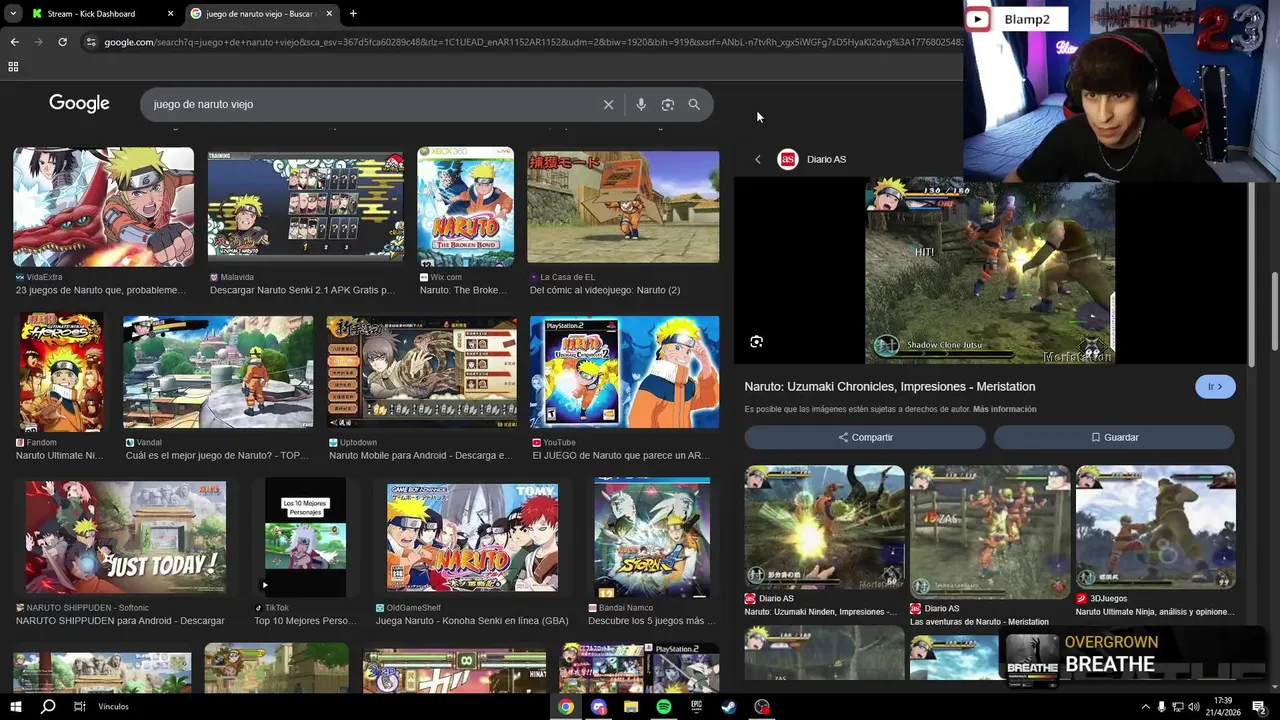
Task: Open Naruto The Broken Bond cover image
Action: [466, 206]
